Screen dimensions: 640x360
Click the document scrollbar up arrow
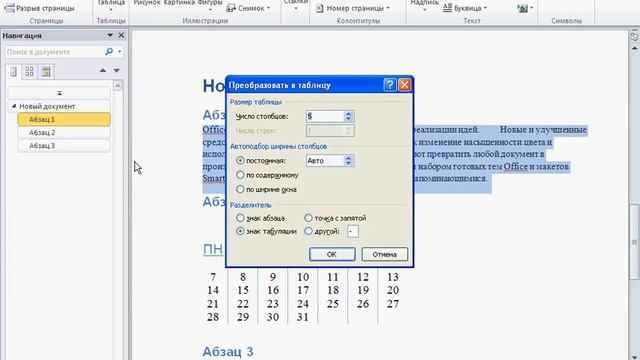pos(634,49)
